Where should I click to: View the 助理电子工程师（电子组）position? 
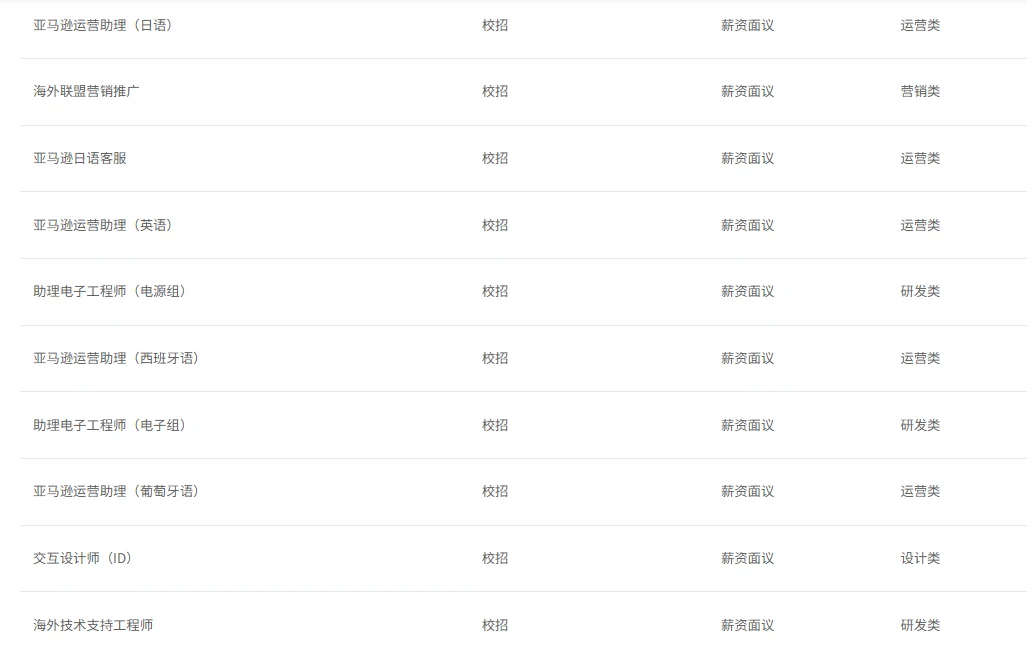[x=109, y=425]
